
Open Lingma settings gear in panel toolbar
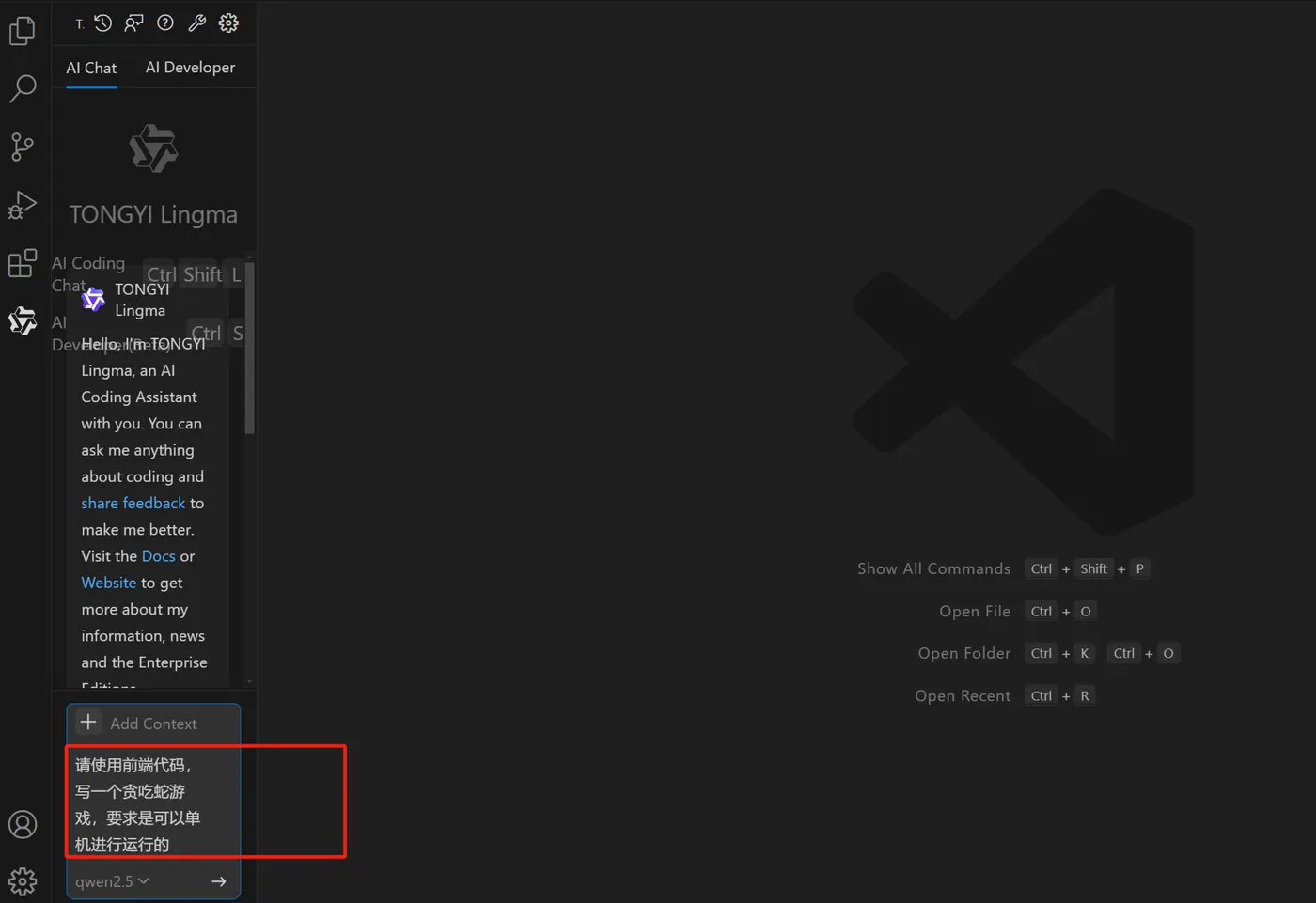tap(228, 23)
